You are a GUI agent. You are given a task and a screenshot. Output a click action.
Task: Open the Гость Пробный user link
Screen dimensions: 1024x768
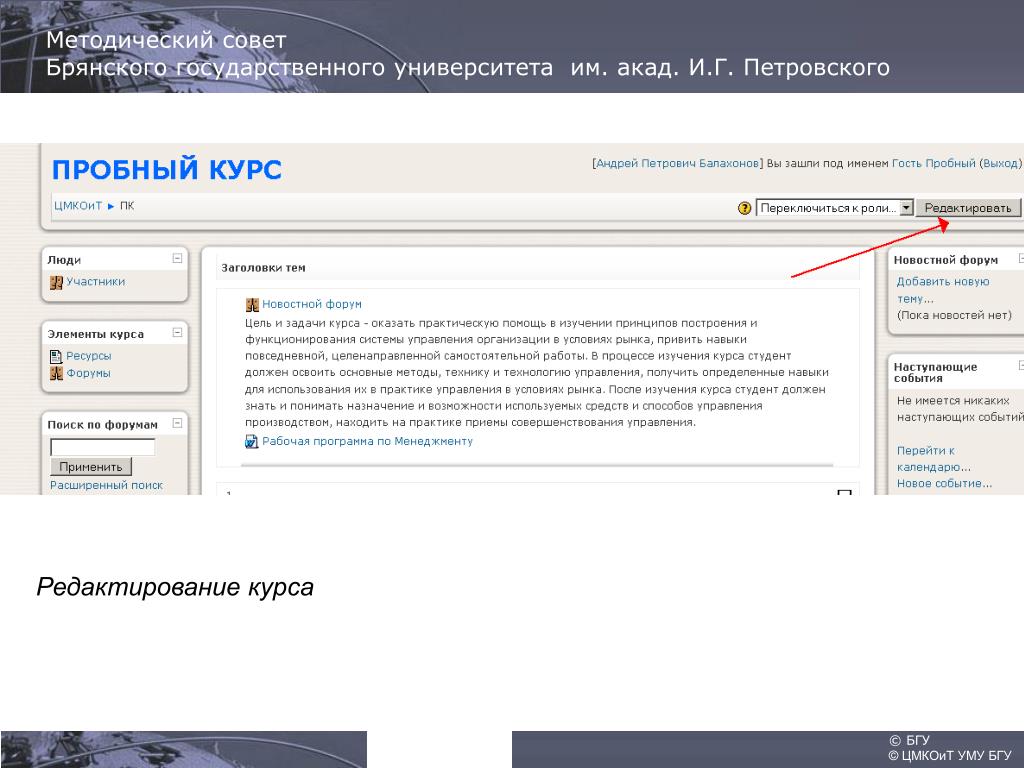tap(933, 163)
